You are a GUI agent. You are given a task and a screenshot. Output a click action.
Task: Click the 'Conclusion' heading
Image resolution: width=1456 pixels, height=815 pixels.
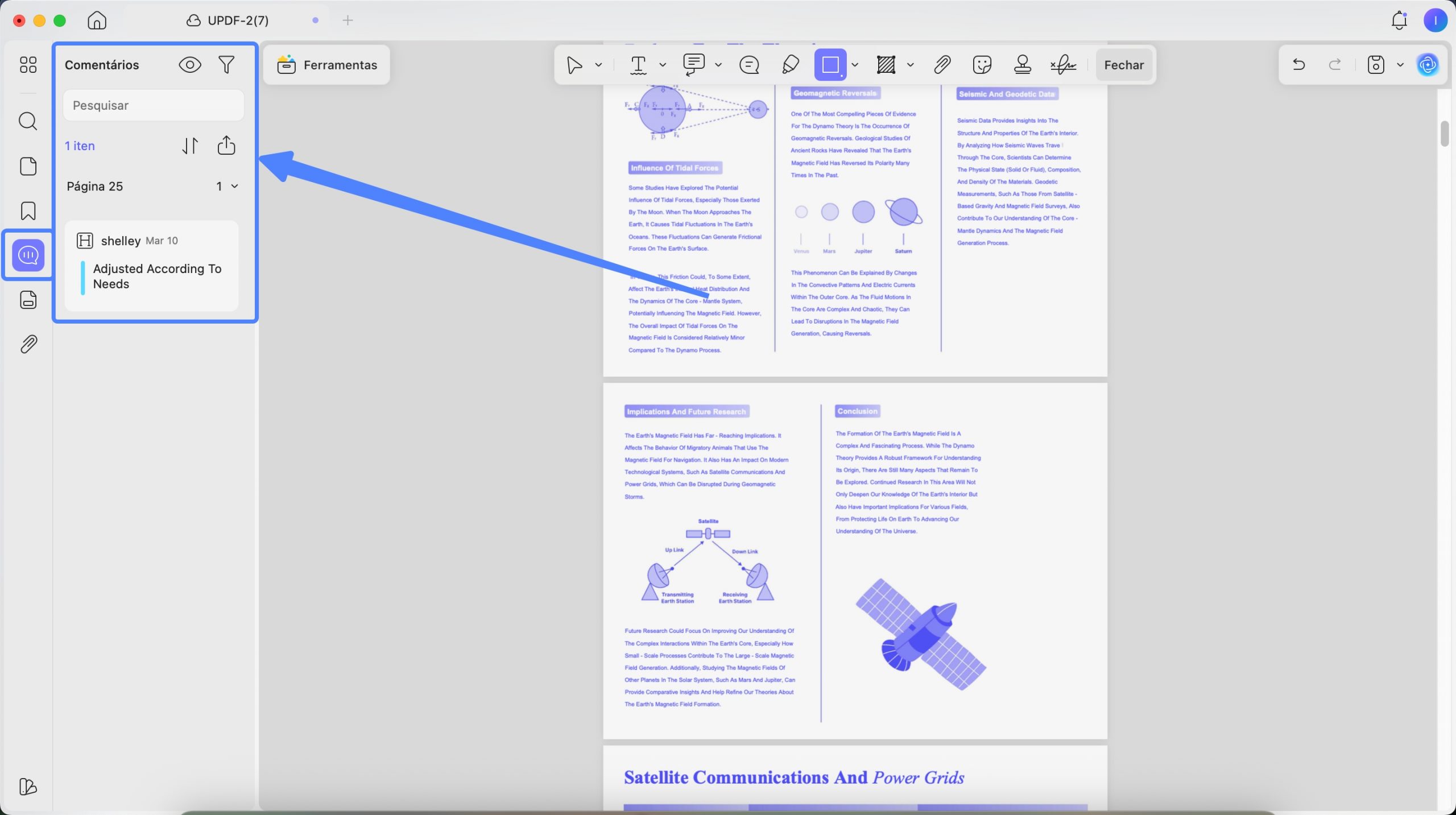click(857, 411)
